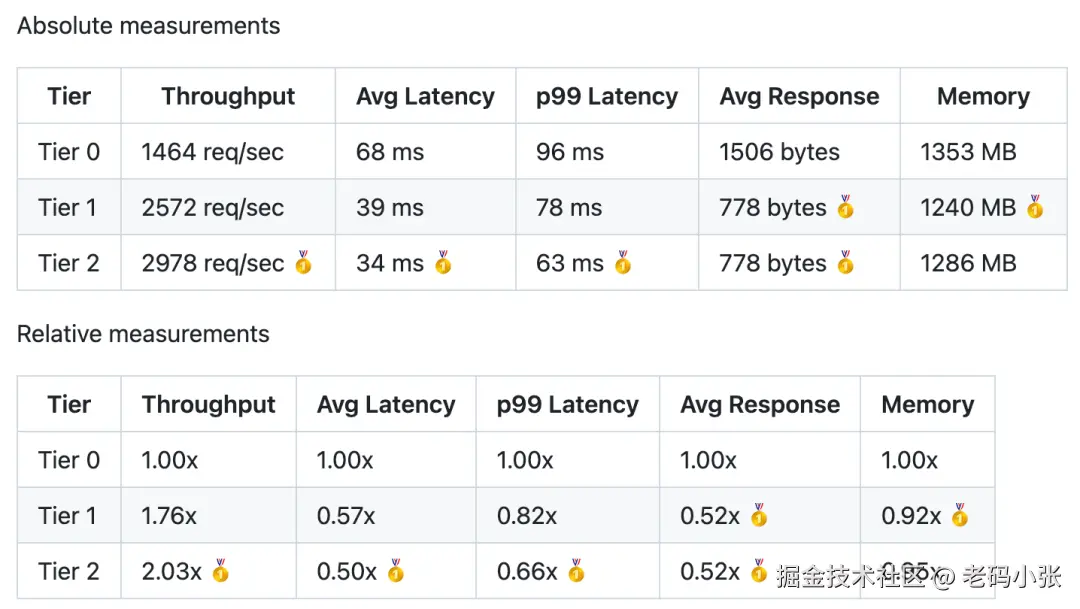Click the "Absolute measurements" heading
1080x609 pixels.
149,26
